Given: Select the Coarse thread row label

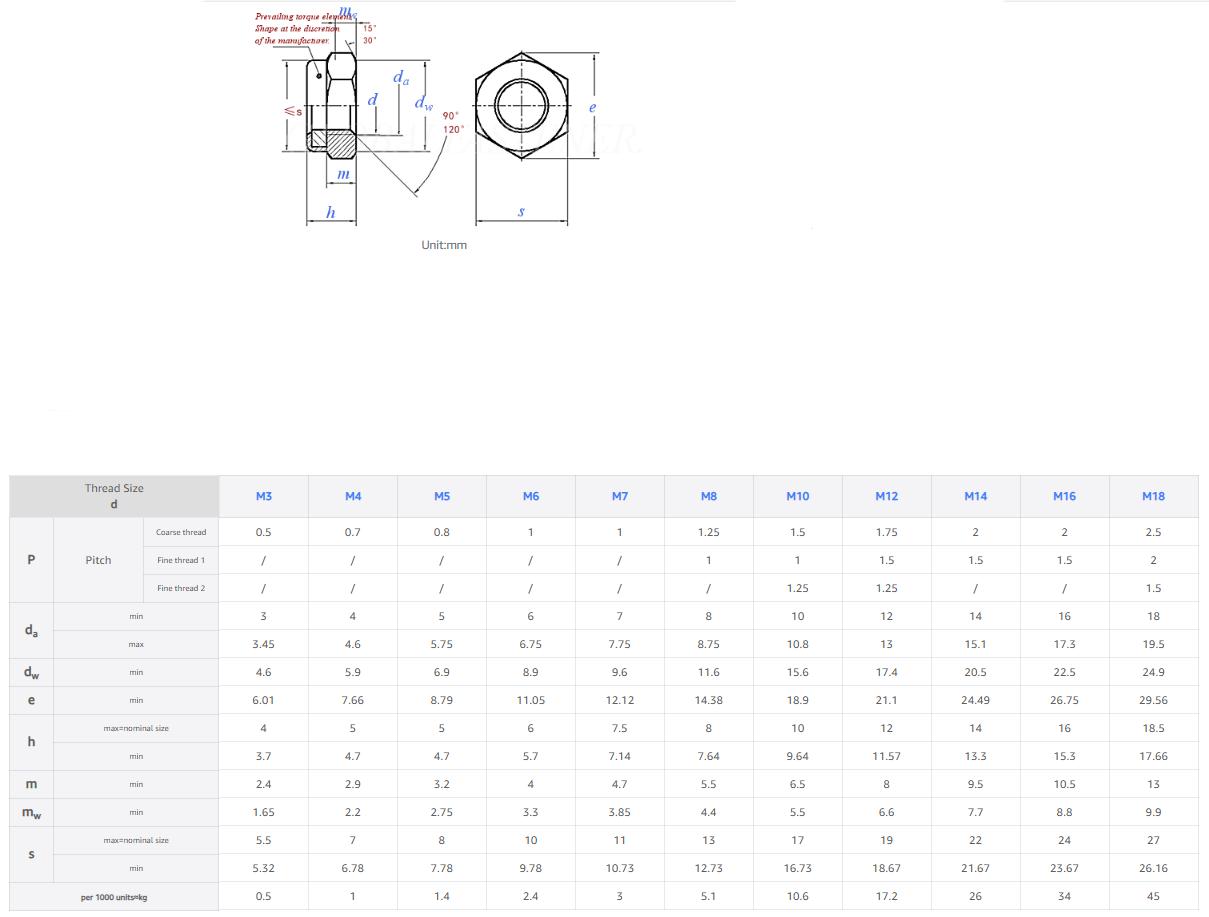Looking at the screenshot, I should coord(181,532).
